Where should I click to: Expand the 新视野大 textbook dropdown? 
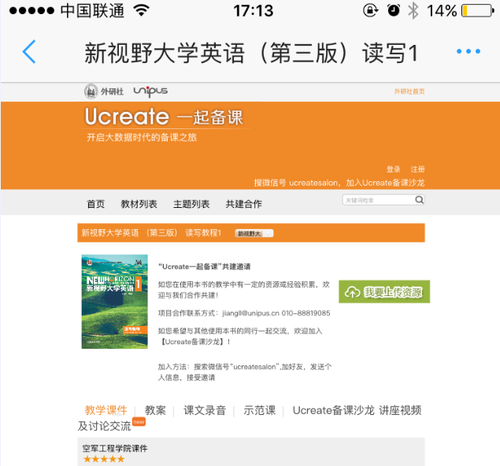(254, 233)
